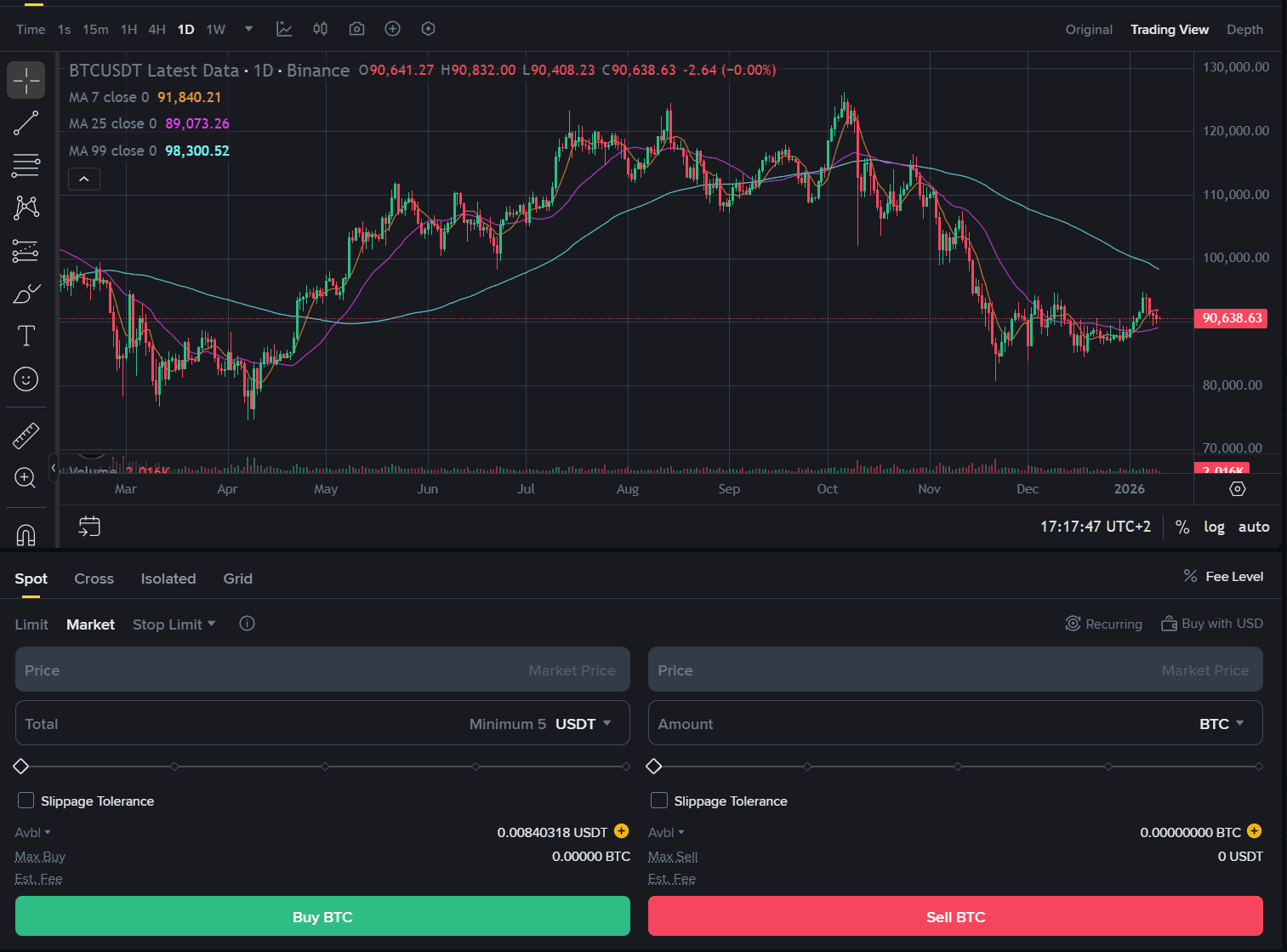Expand the Stop Limit order type dropdown
1287x952 pixels.
pyautogui.click(x=174, y=624)
